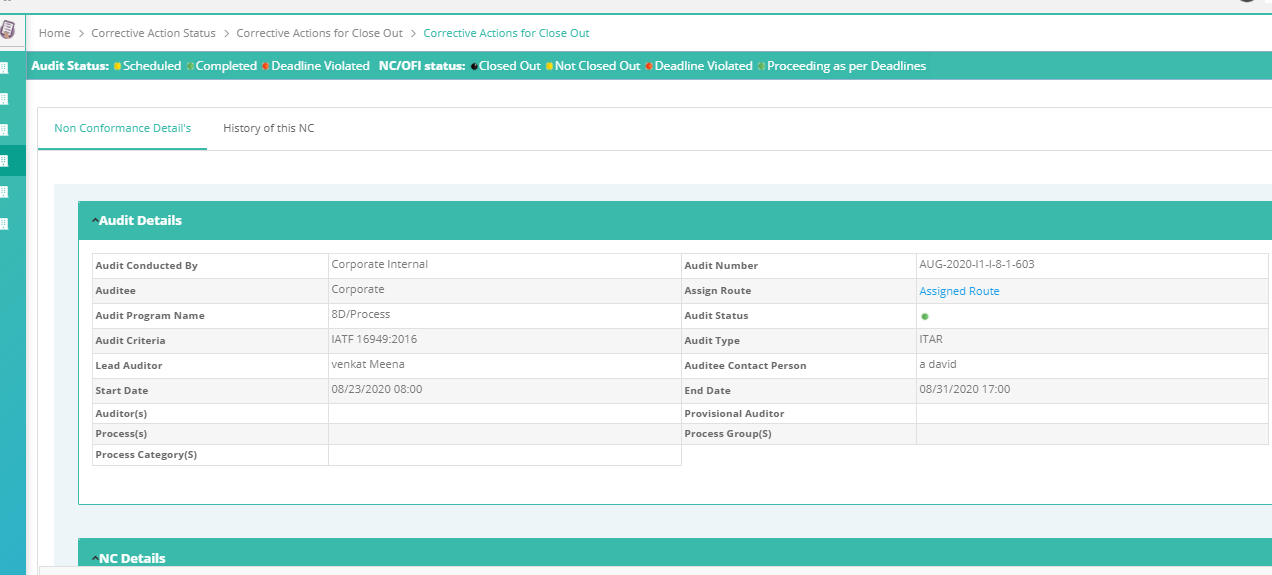
Task: Select the audit number AUG-2020-I1-I-8-1-603
Action: (977, 265)
